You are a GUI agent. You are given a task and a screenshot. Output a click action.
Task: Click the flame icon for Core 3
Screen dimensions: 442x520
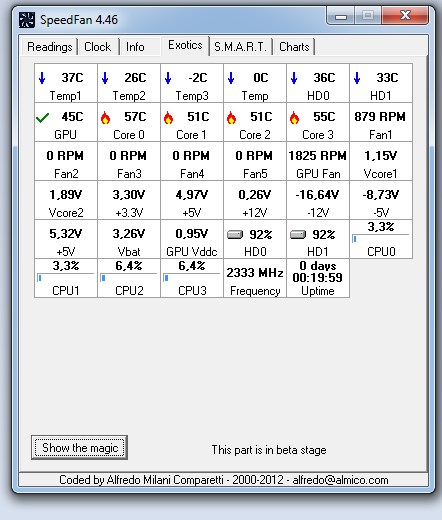click(294, 117)
